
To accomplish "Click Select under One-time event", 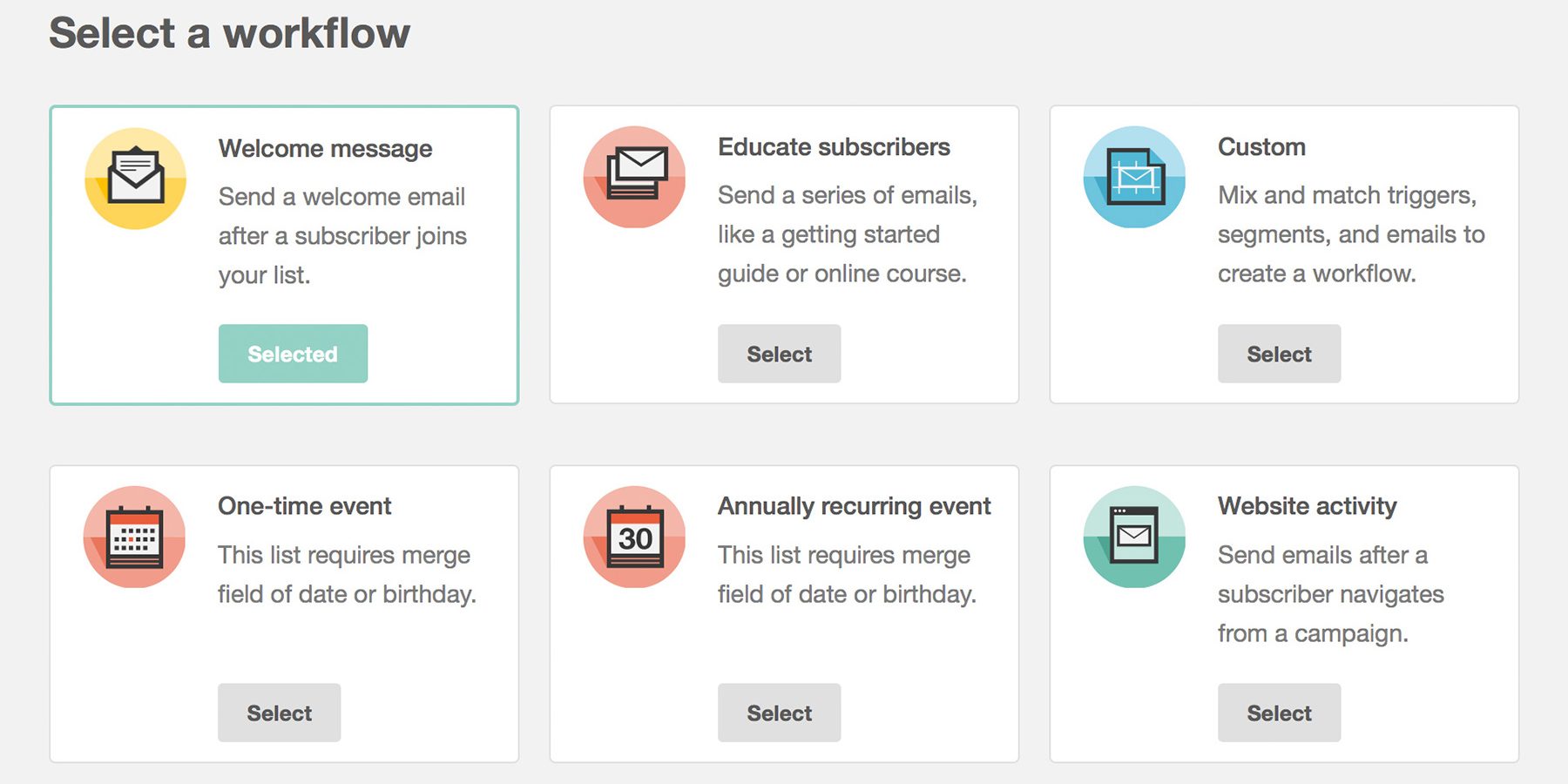I will coord(279,713).
